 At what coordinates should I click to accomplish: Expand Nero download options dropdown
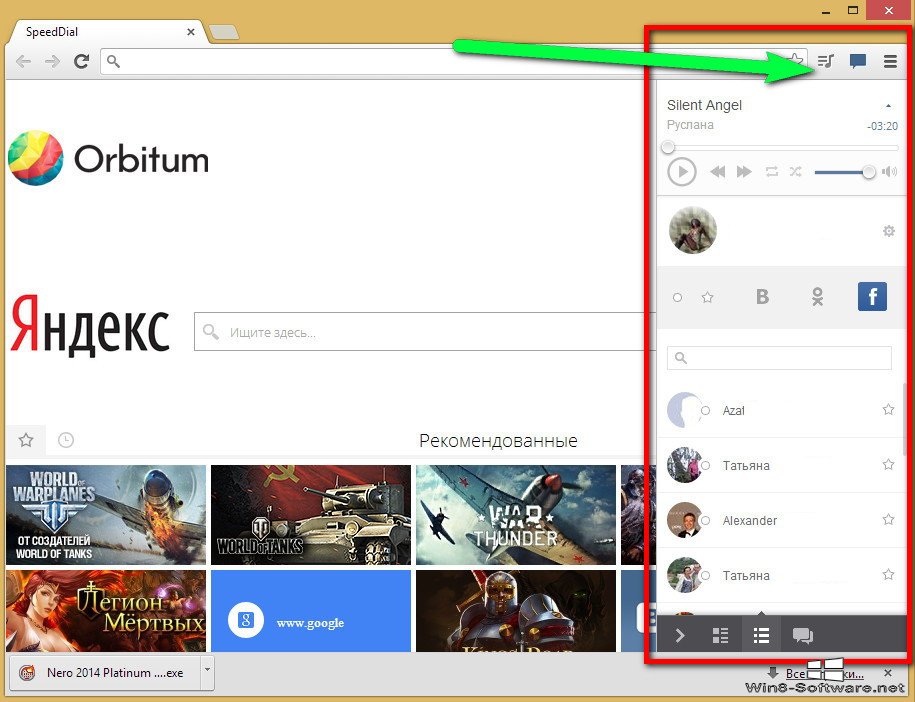point(207,673)
